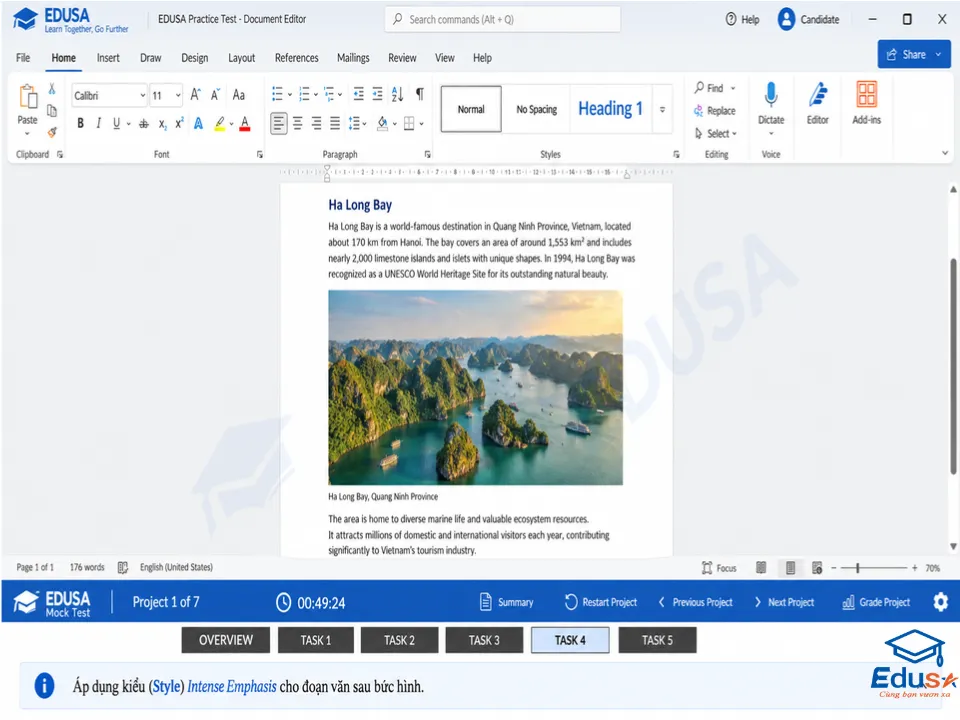Apply subscript formatting
Viewport: 960px width, 720px height.
tap(162, 124)
